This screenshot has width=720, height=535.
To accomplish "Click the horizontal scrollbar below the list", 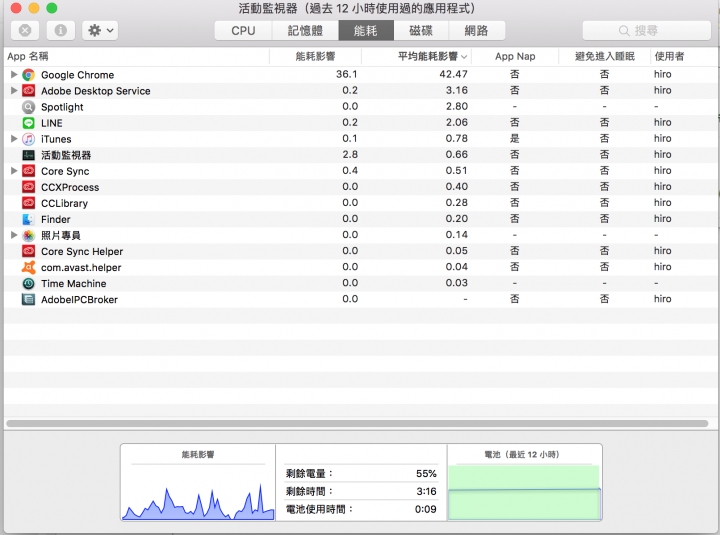I will pyautogui.click(x=357, y=423).
